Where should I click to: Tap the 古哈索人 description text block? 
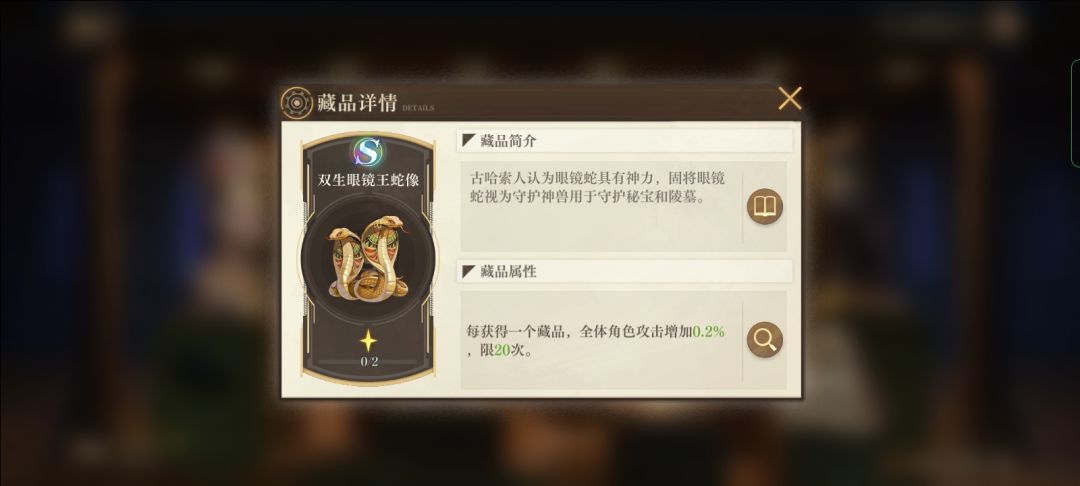(597, 188)
